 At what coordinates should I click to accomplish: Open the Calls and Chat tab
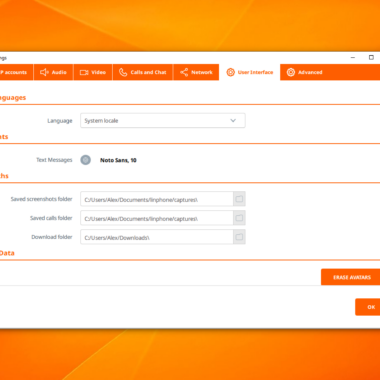(x=143, y=72)
